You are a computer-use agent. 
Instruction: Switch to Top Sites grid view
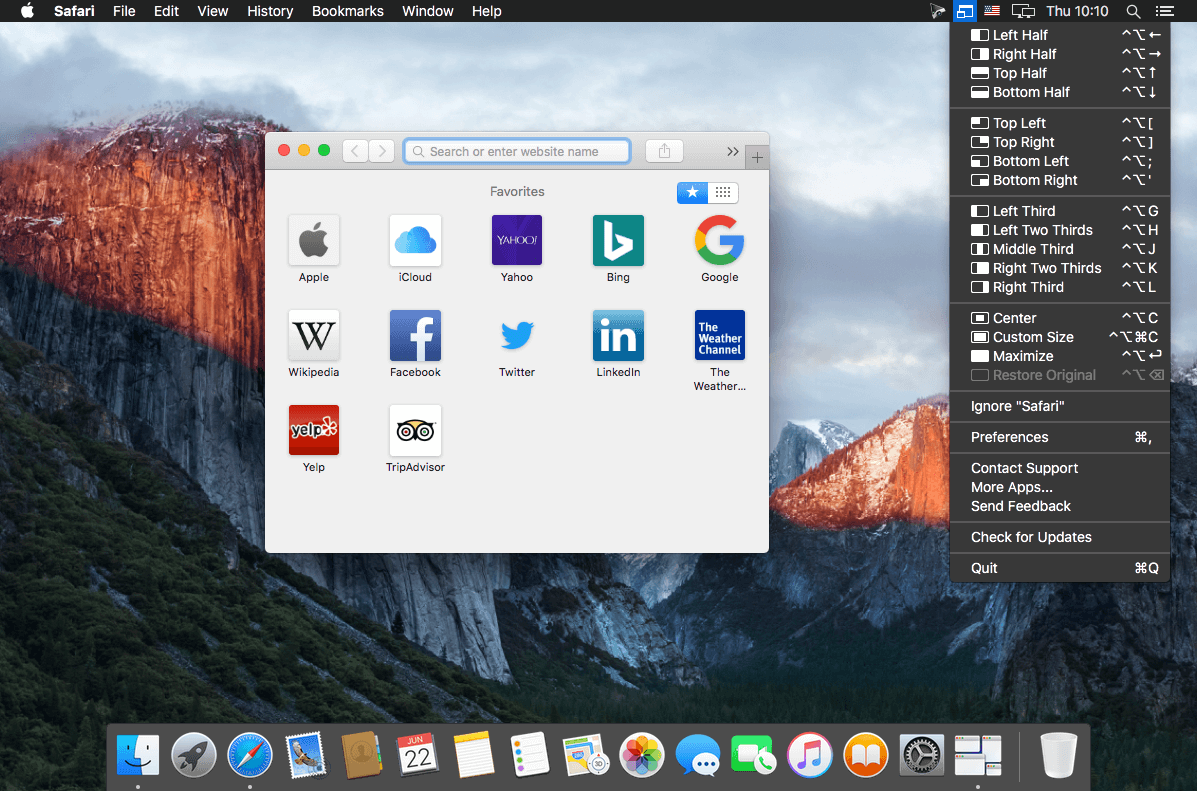click(x=723, y=192)
